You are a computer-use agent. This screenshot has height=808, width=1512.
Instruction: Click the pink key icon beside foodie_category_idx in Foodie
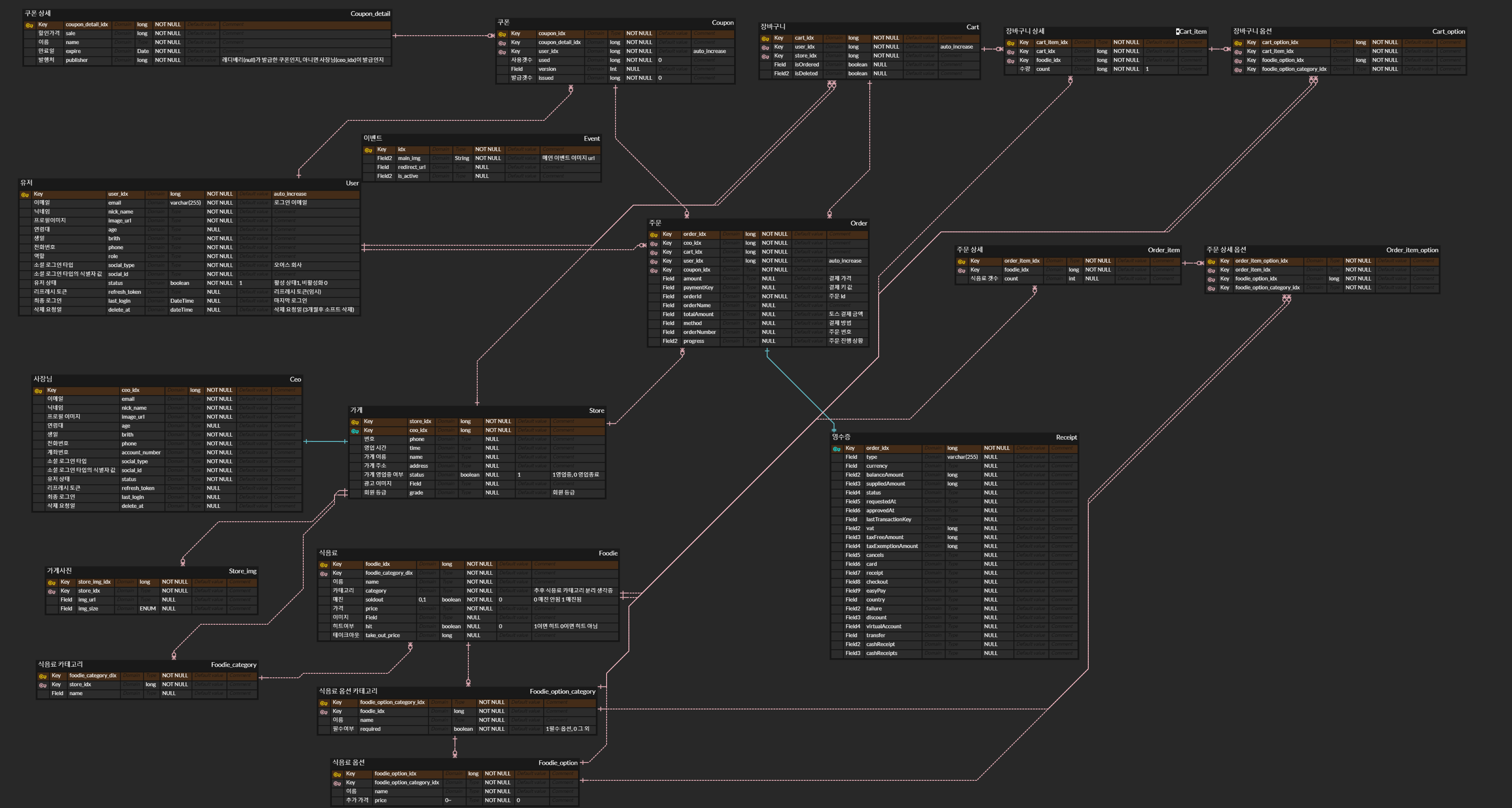[x=323, y=574]
